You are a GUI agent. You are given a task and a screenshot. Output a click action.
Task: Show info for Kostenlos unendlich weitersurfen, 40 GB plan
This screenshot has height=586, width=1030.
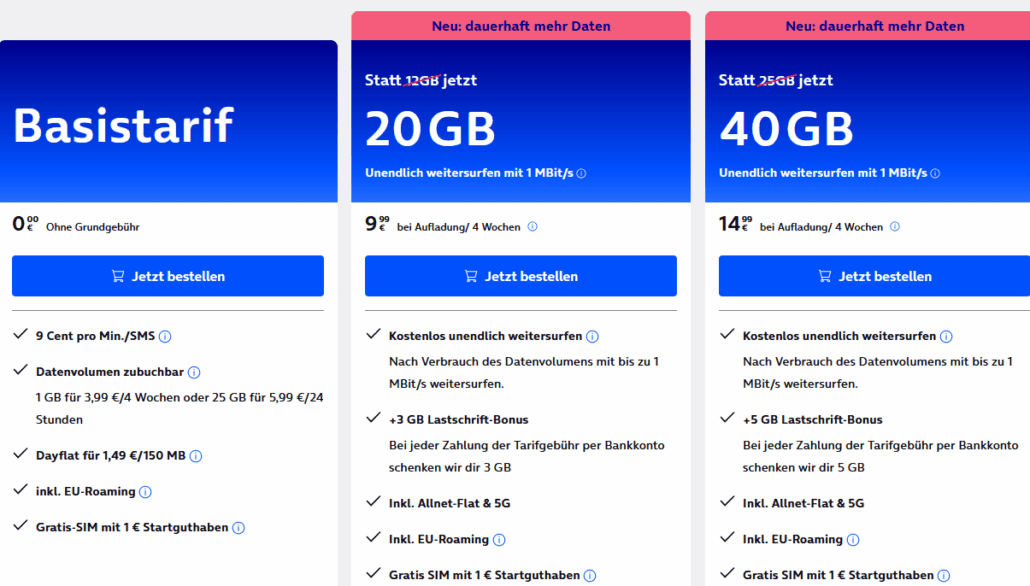click(946, 336)
